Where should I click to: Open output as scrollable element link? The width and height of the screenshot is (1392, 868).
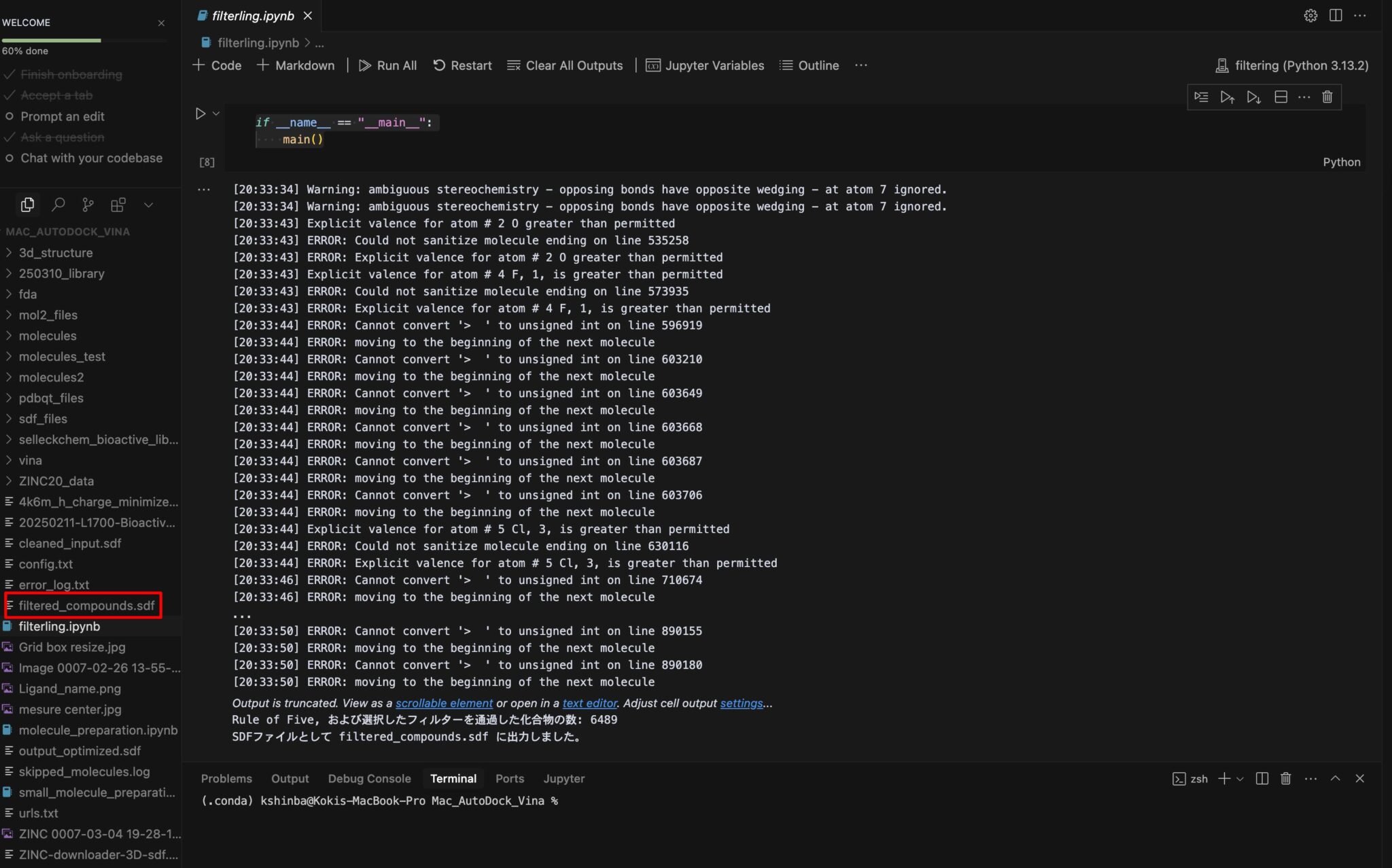click(x=445, y=703)
